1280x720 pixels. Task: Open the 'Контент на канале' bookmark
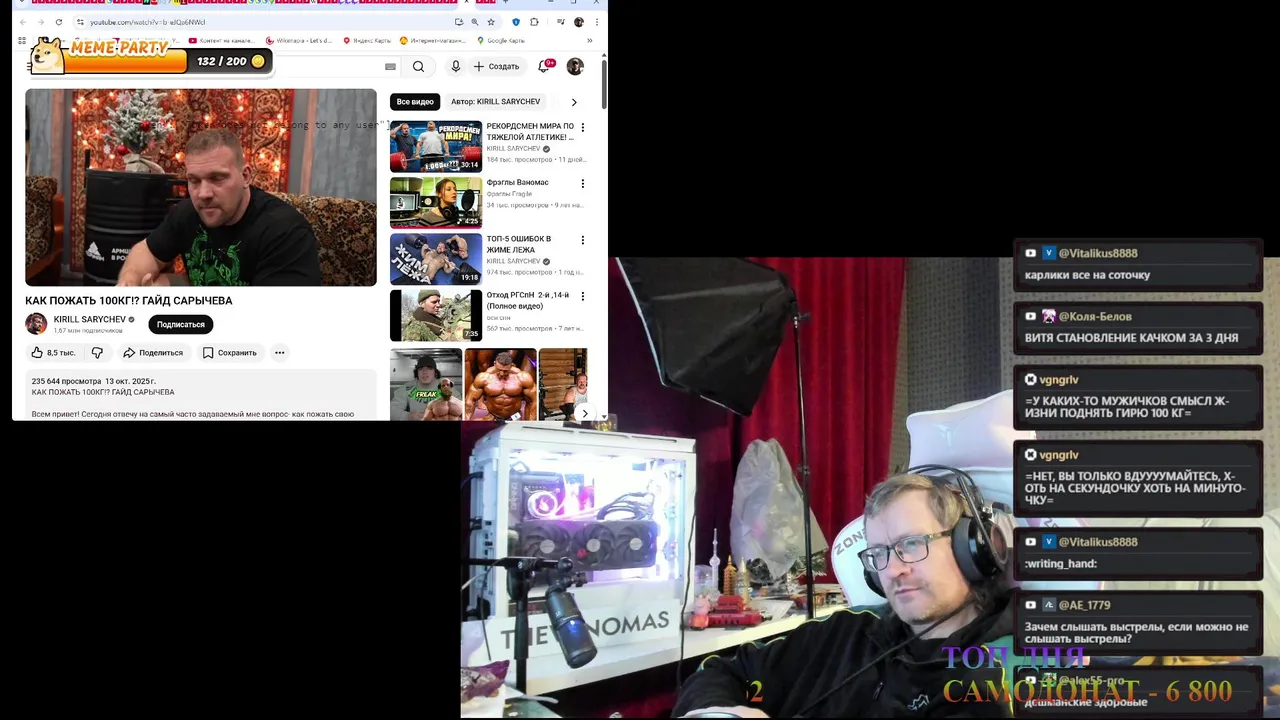(x=222, y=41)
